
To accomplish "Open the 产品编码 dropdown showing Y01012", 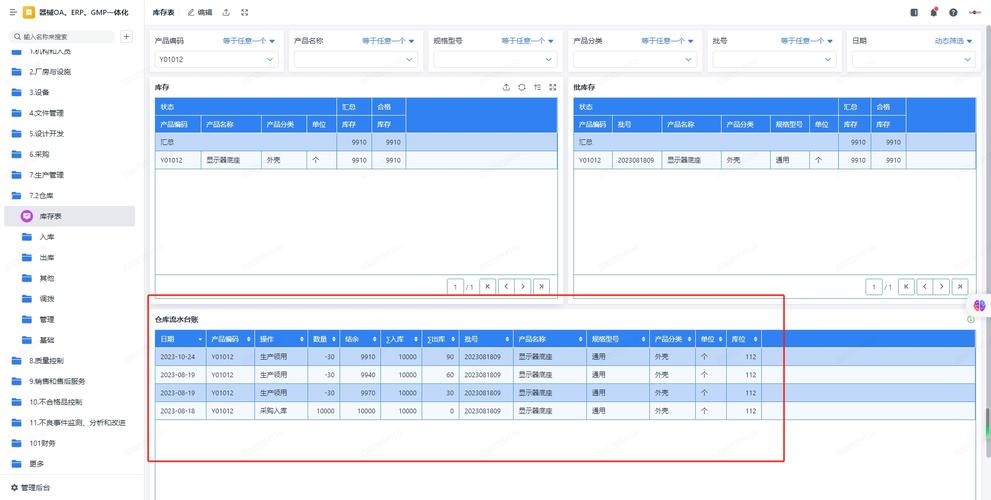I will [x=270, y=59].
